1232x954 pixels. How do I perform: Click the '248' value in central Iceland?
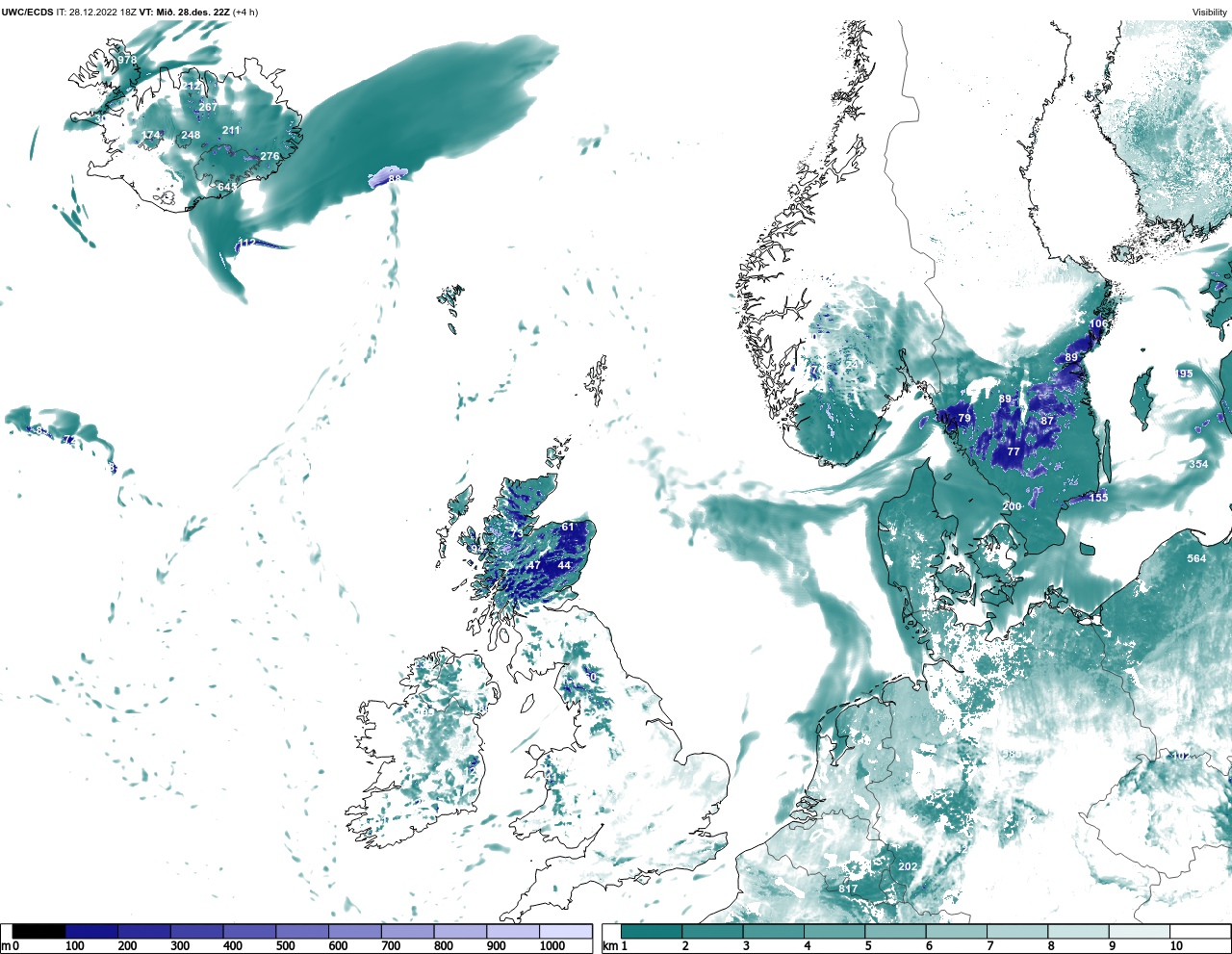191,135
